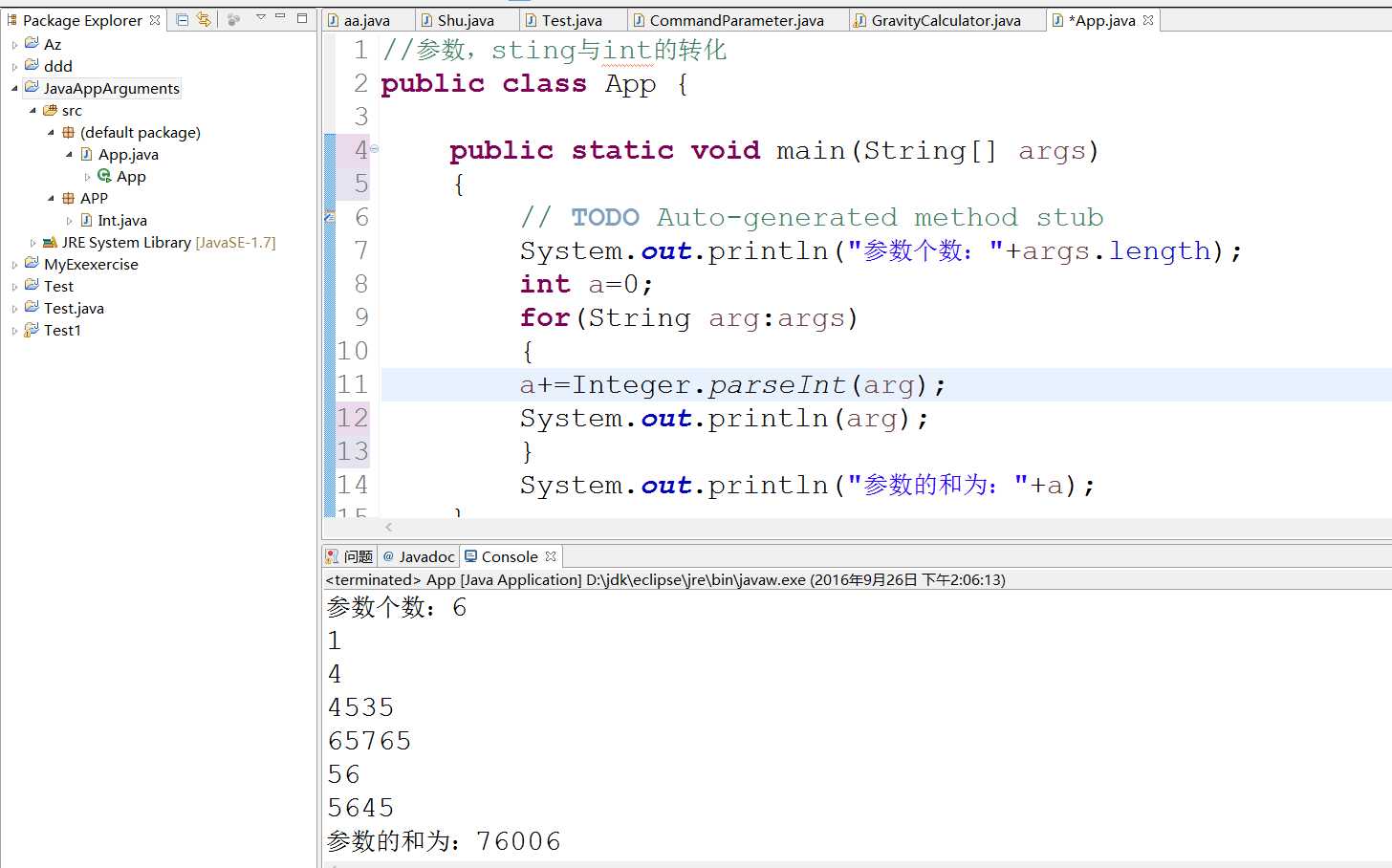Select the JavaAppArguments project
This screenshot has width=1392, height=868.
pyautogui.click(x=112, y=89)
